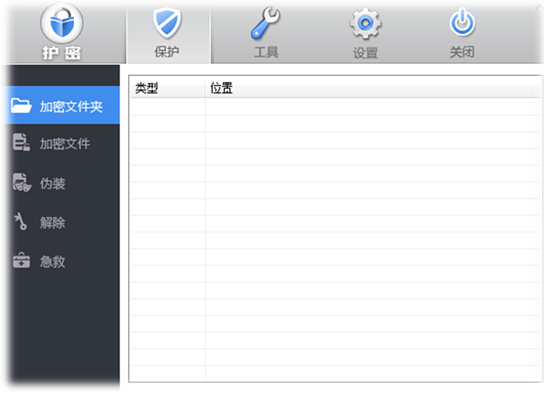Choose 伪装 text in the sidebar
This screenshot has width=544, height=401.
pyautogui.click(x=52, y=184)
